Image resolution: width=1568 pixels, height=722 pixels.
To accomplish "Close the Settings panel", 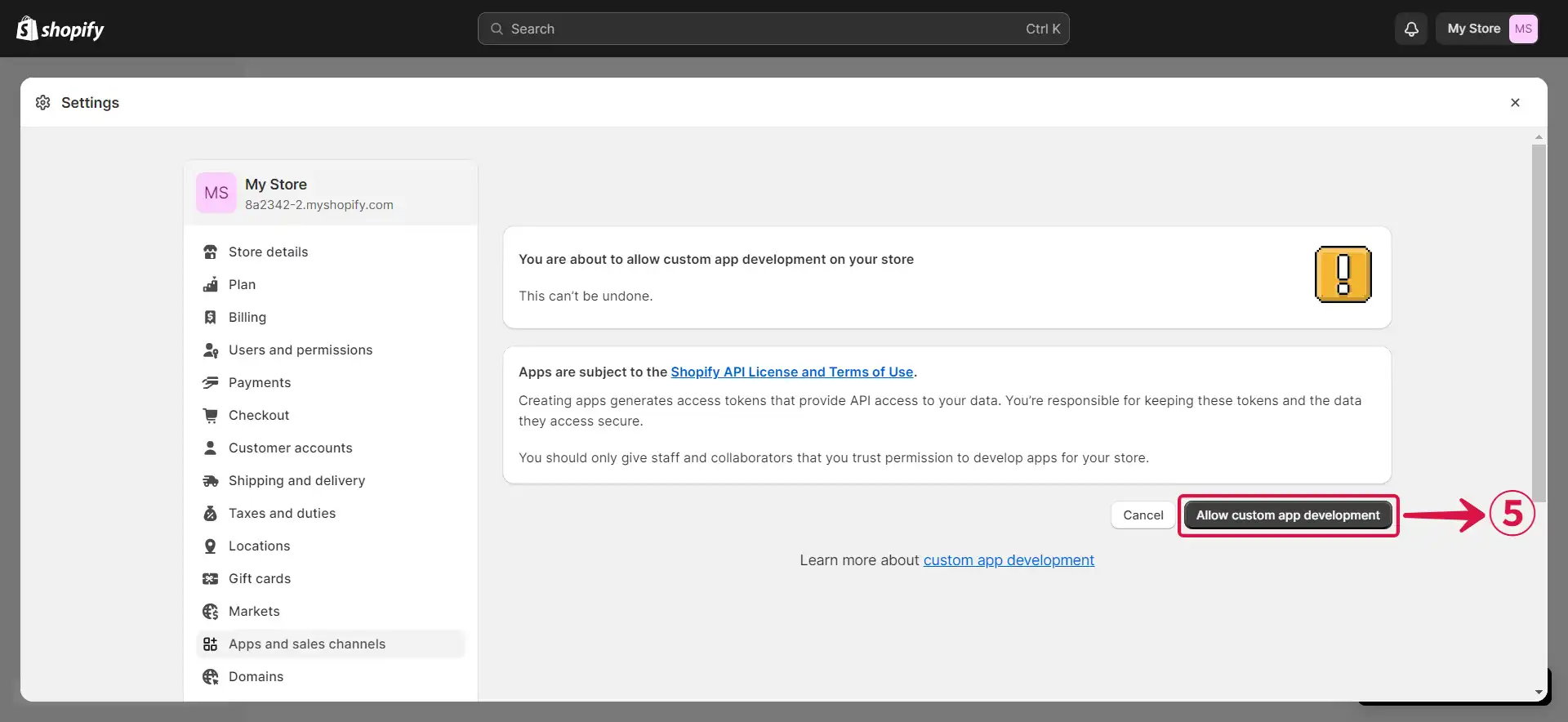I will [x=1515, y=102].
